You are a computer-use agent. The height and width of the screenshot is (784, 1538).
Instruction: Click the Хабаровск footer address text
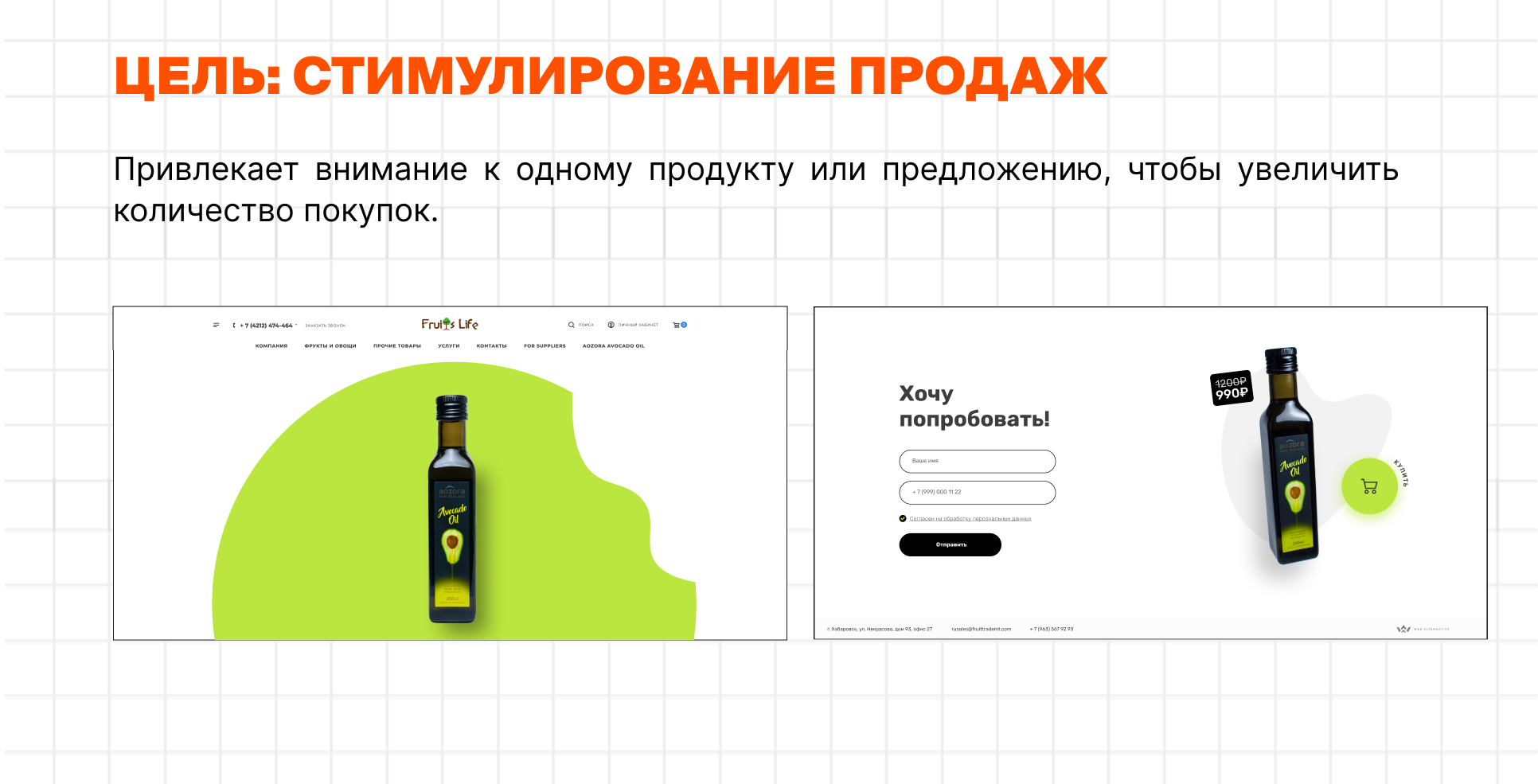(x=880, y=629)
